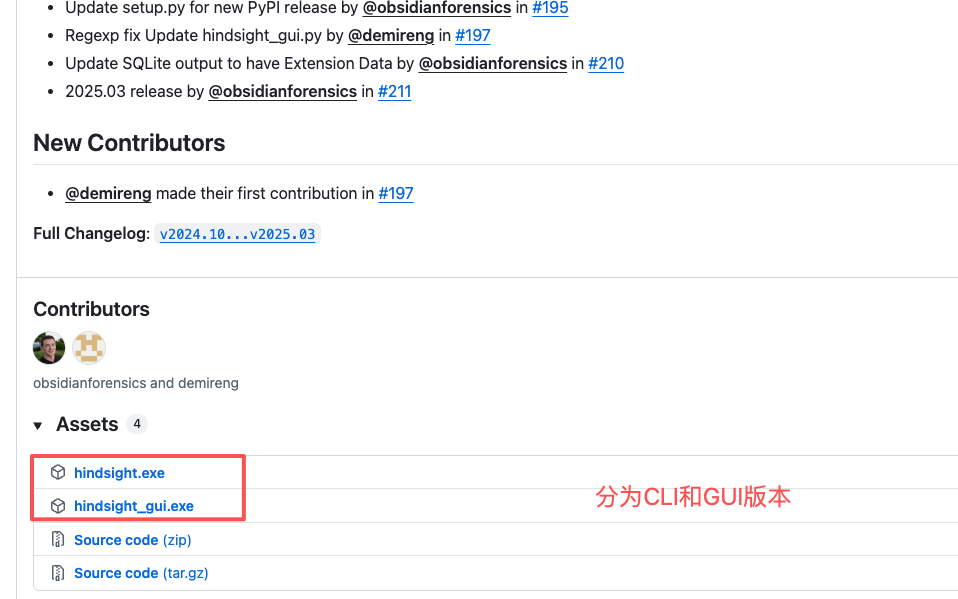This screenshot has height=599, width=958.
Task: Open demireng contributor avatar
Action: point(89,348)
